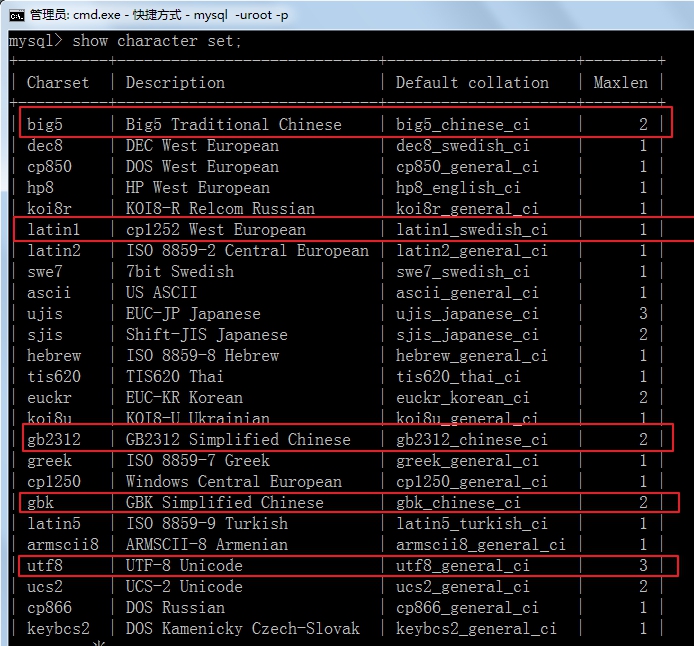
Task: Click 'DOS Kamenicky Czech-Slovak' description
Action: tap(242, 629)
